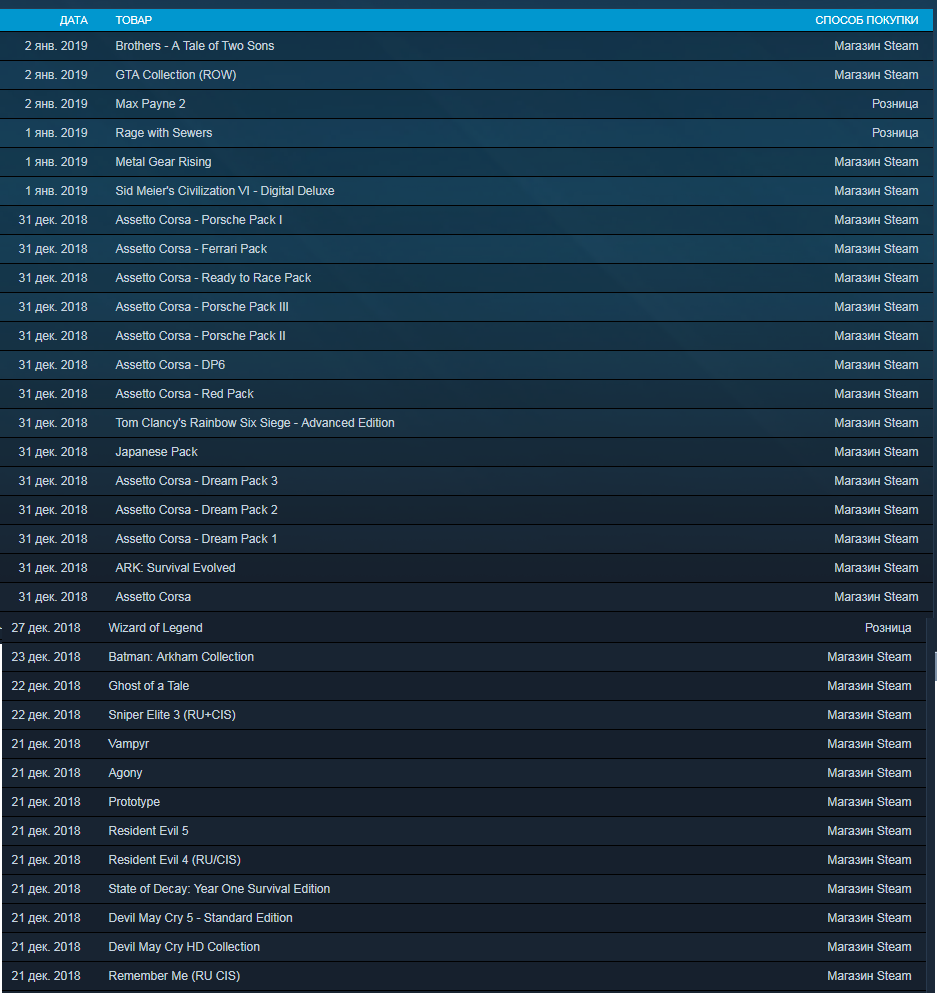Screen dimensions: 937x993
Task: Click Sniper Elite 3 (RU+CIS)
Action: pyautogui.click(x=172, y=715)
